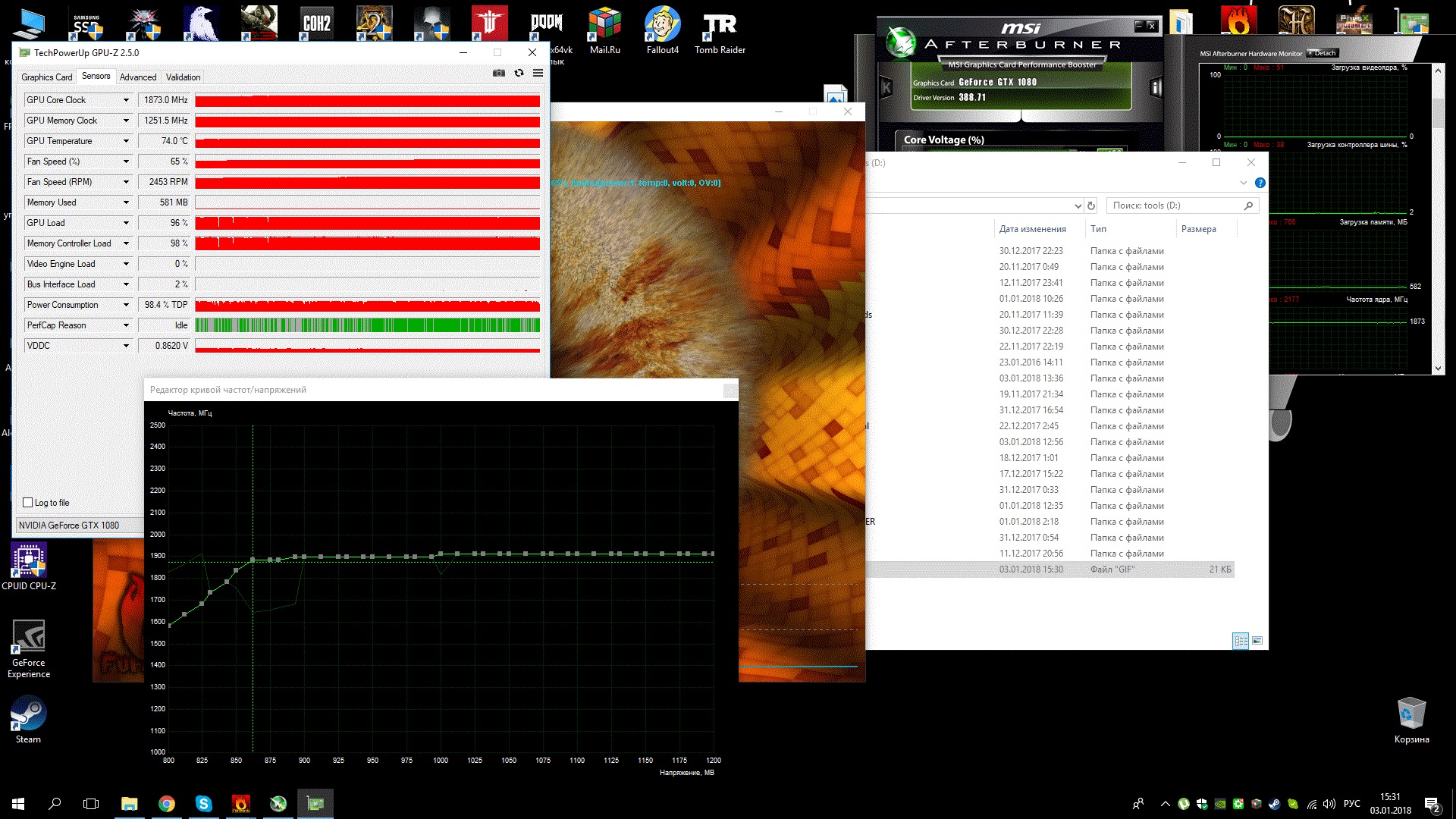Click the 'Поиск: tools (D:)' search field
Screen dimensions: 1456x819
pyautogui.click(x=1175, y=206)
